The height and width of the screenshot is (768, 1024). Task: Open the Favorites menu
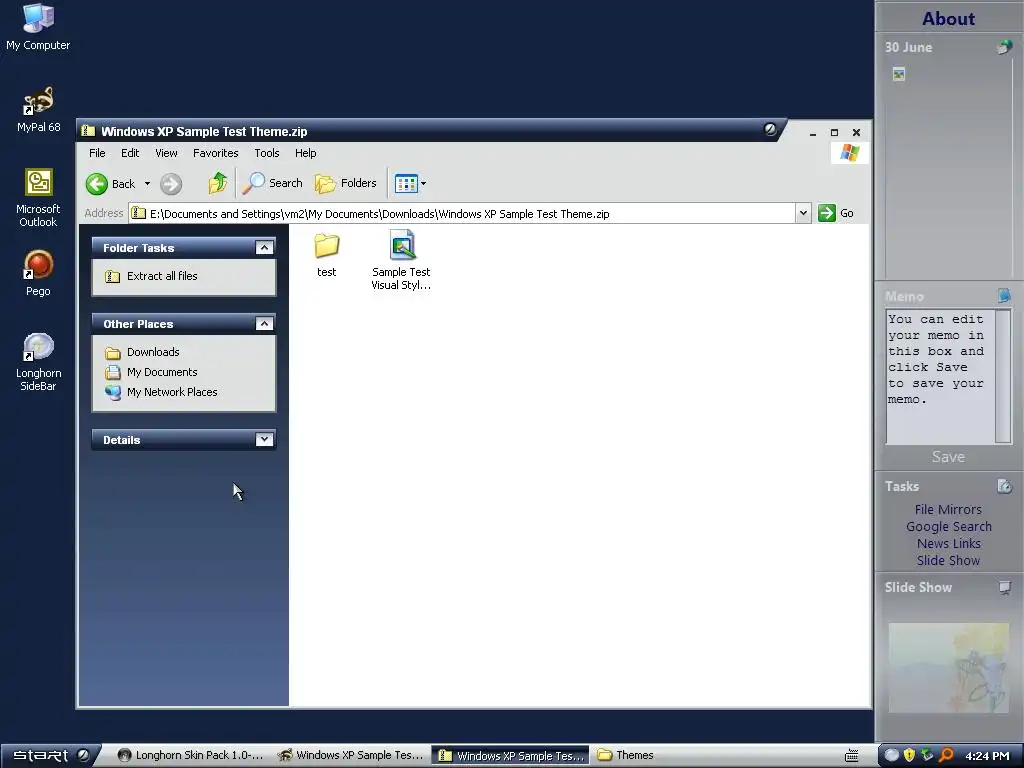pos(216,153)
